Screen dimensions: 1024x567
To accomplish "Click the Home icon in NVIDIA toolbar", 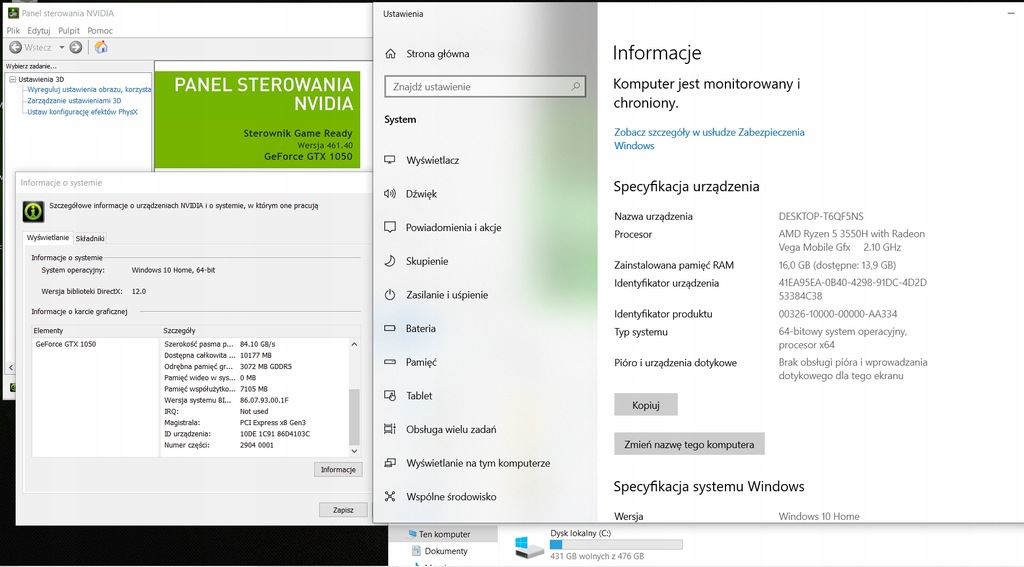I will coord(101,47).
